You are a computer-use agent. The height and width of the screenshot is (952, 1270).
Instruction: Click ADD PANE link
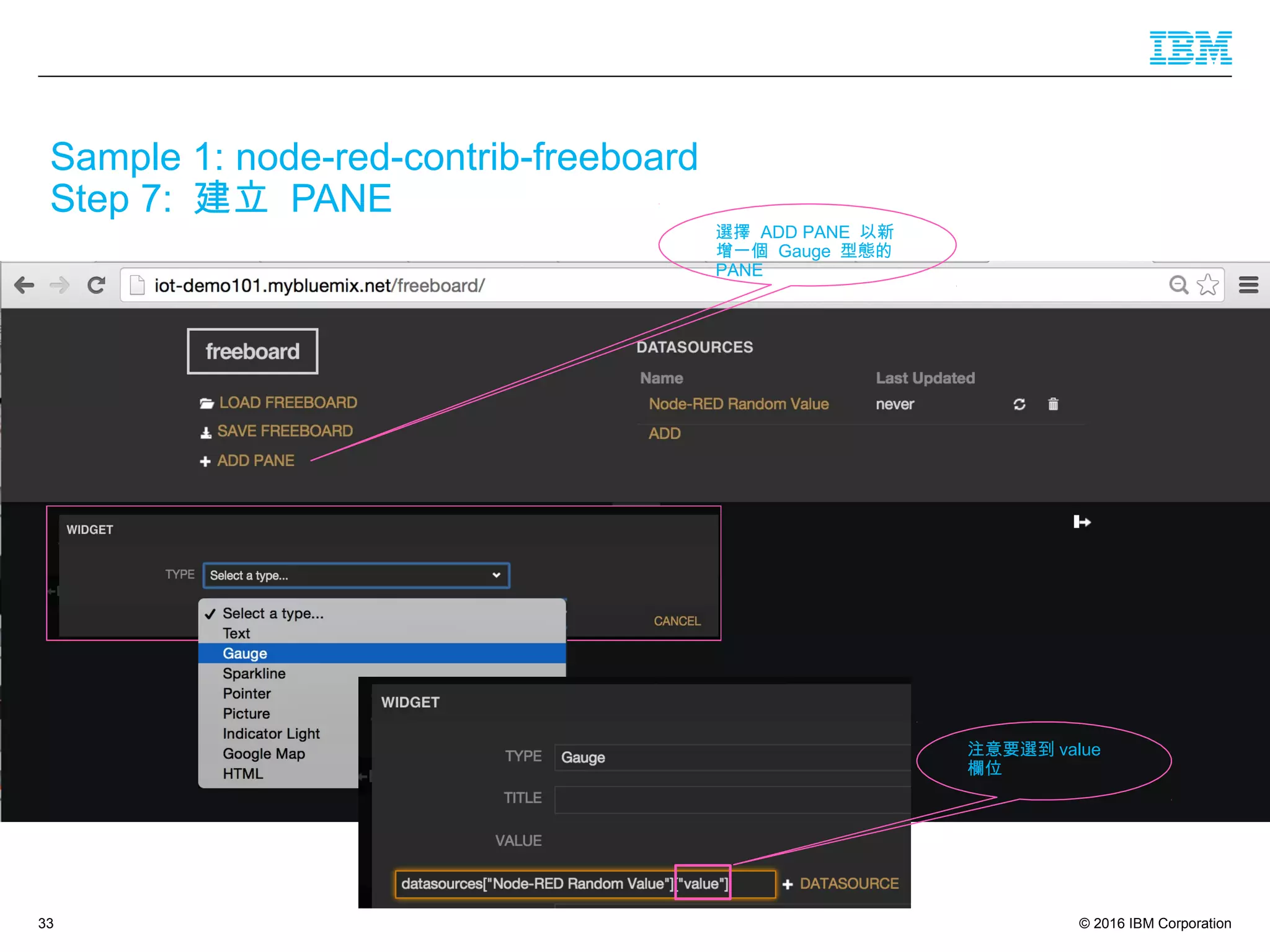(x=255, y=461)
